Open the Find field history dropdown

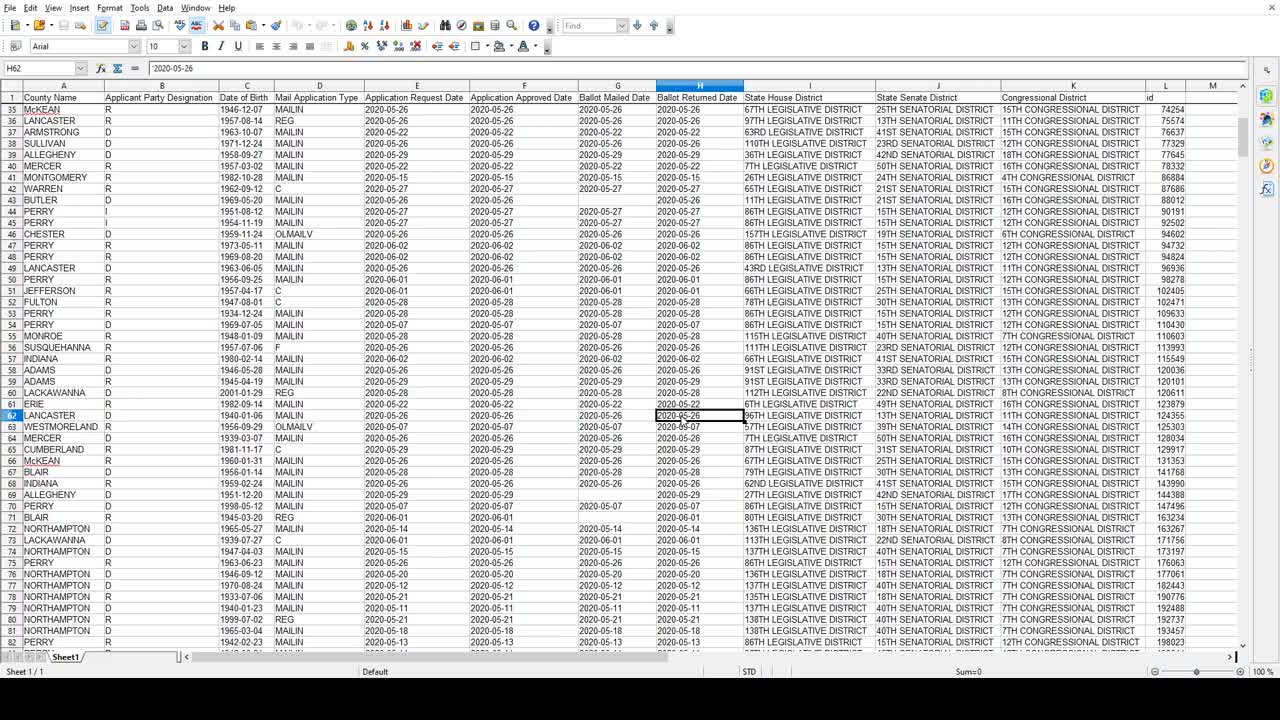[x=622, y=25]
